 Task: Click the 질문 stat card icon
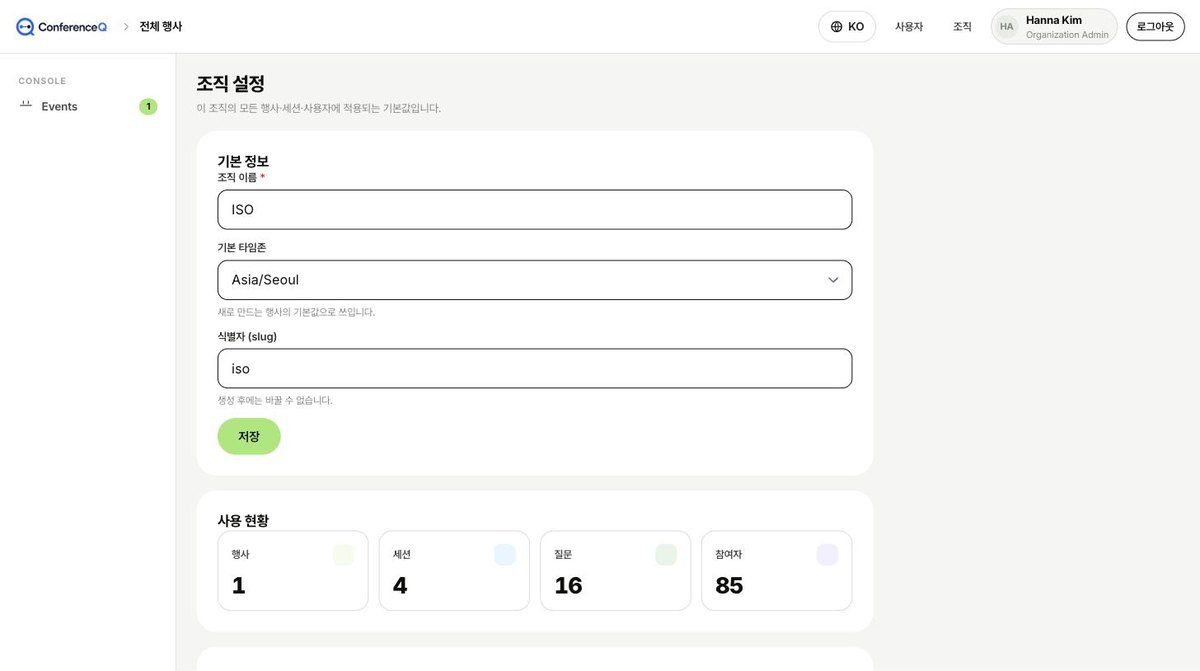(x=666, y=555)
